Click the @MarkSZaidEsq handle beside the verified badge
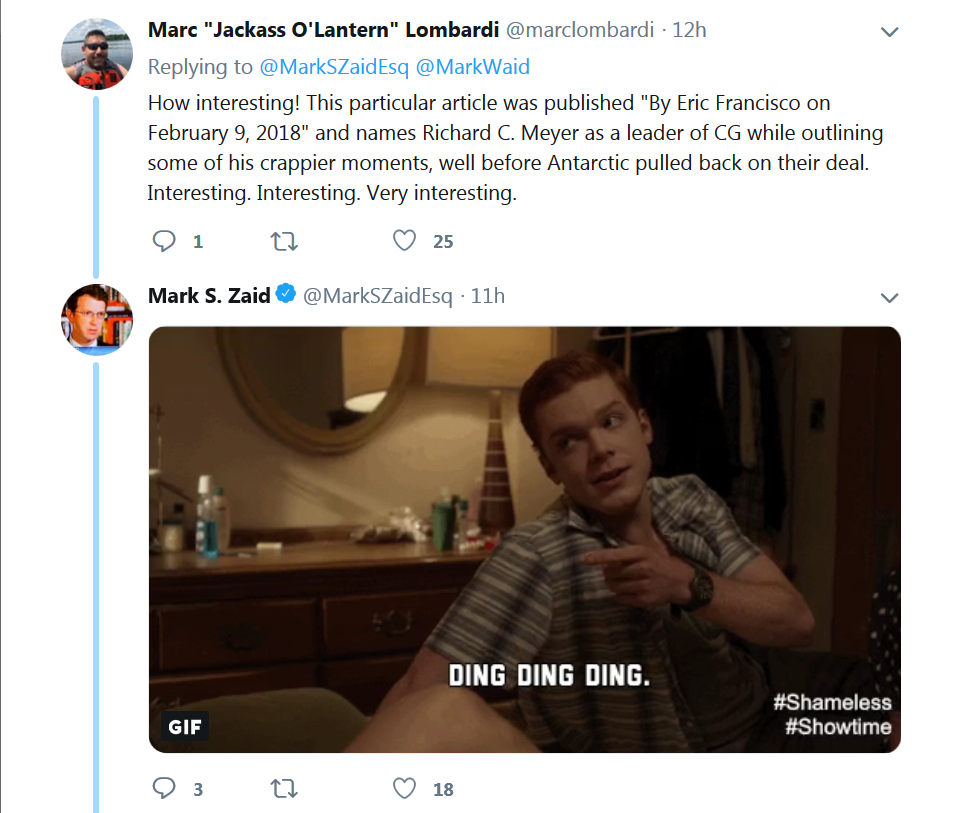The height and width of the screenshot is (813, 961). point(378,296)
